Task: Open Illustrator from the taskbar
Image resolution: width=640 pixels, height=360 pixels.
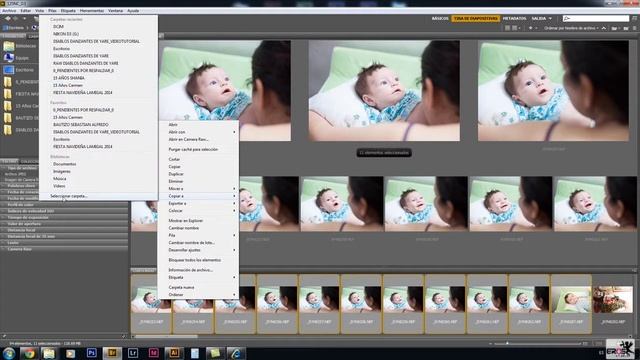Action: point(174,353)
